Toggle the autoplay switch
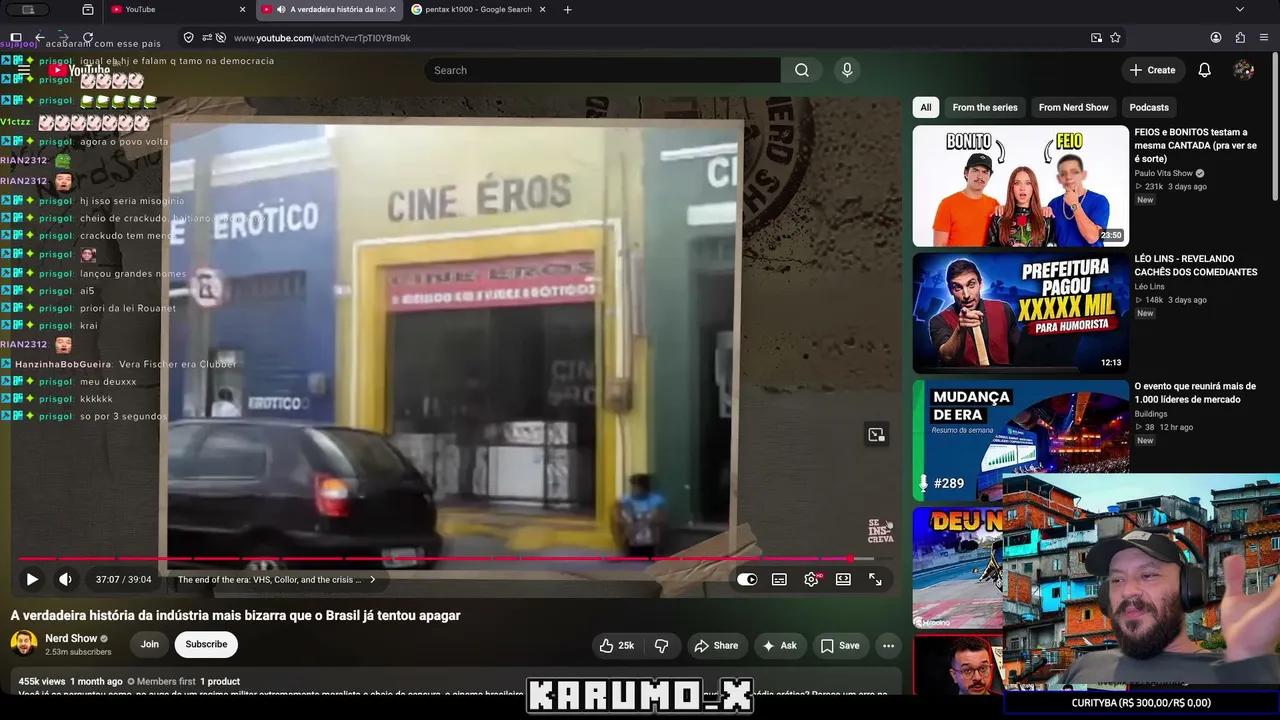Screen dimensions: 1280x720 pyautogui.click(x=747, y=579)
